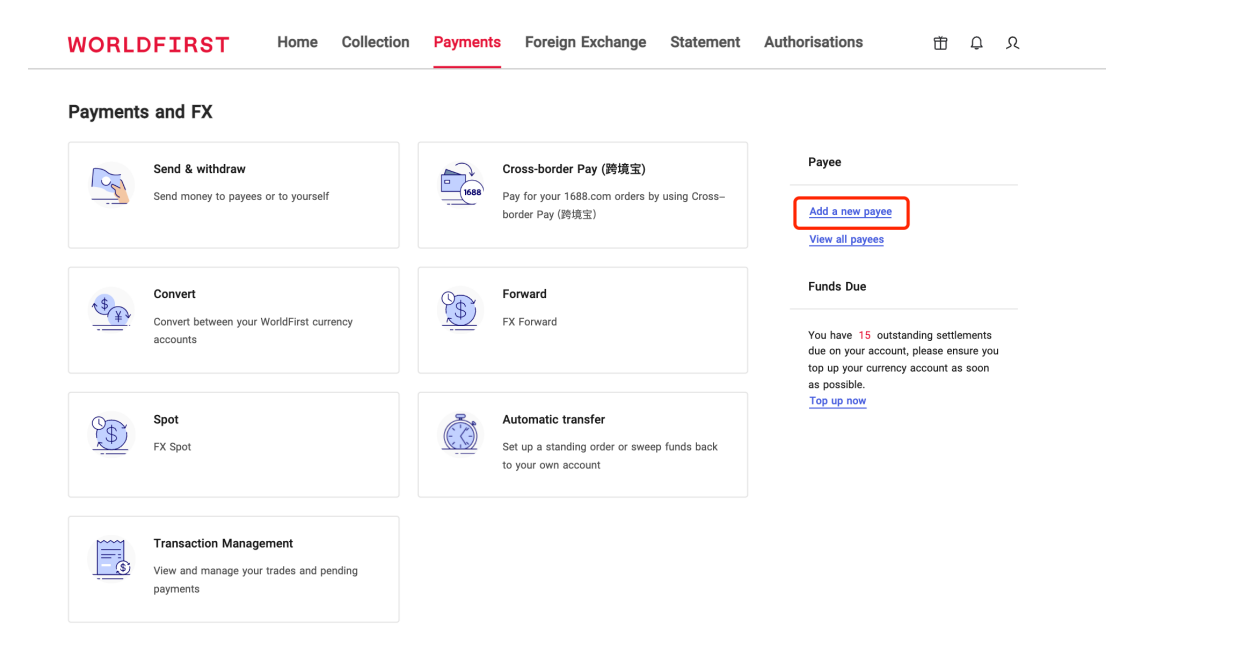
Task: Click the Automatic transfer stopwatch icon
Action: point(461,435)
